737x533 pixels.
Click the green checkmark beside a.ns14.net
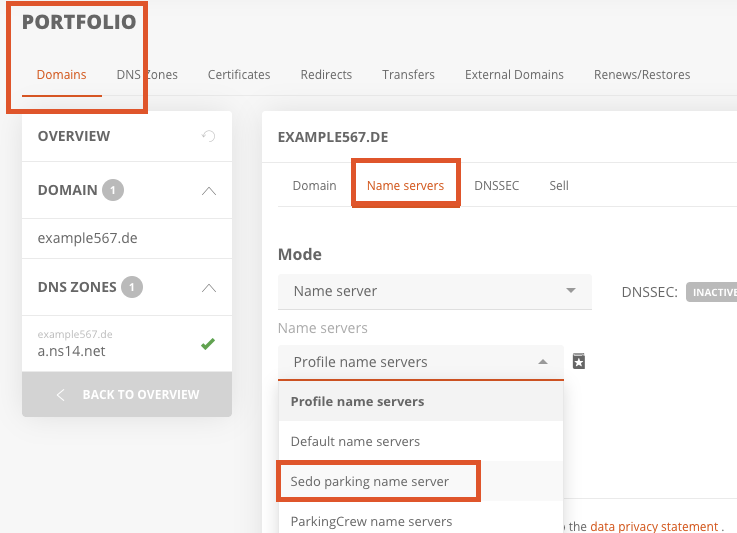click(x=208, y=344)
